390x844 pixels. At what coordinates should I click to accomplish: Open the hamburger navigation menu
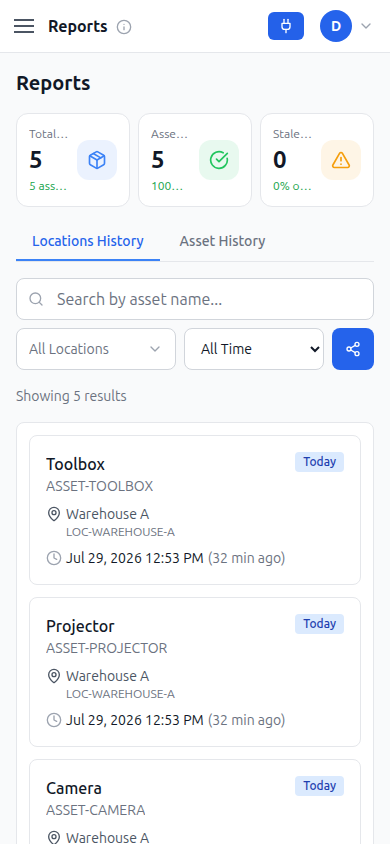[x=24, y=26]
